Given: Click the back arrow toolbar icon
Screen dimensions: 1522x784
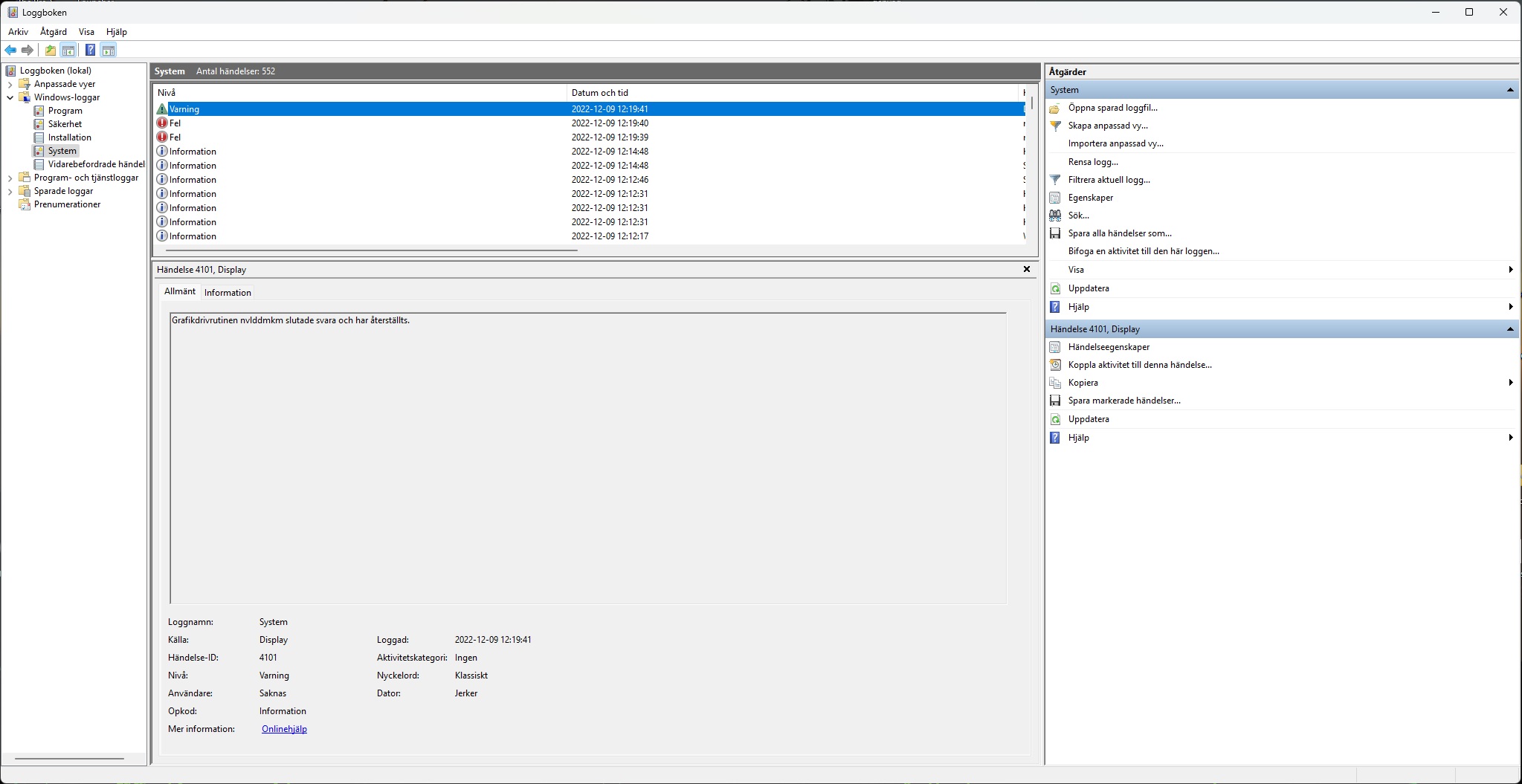Looking at the screenshot, I should click(10, 50).
